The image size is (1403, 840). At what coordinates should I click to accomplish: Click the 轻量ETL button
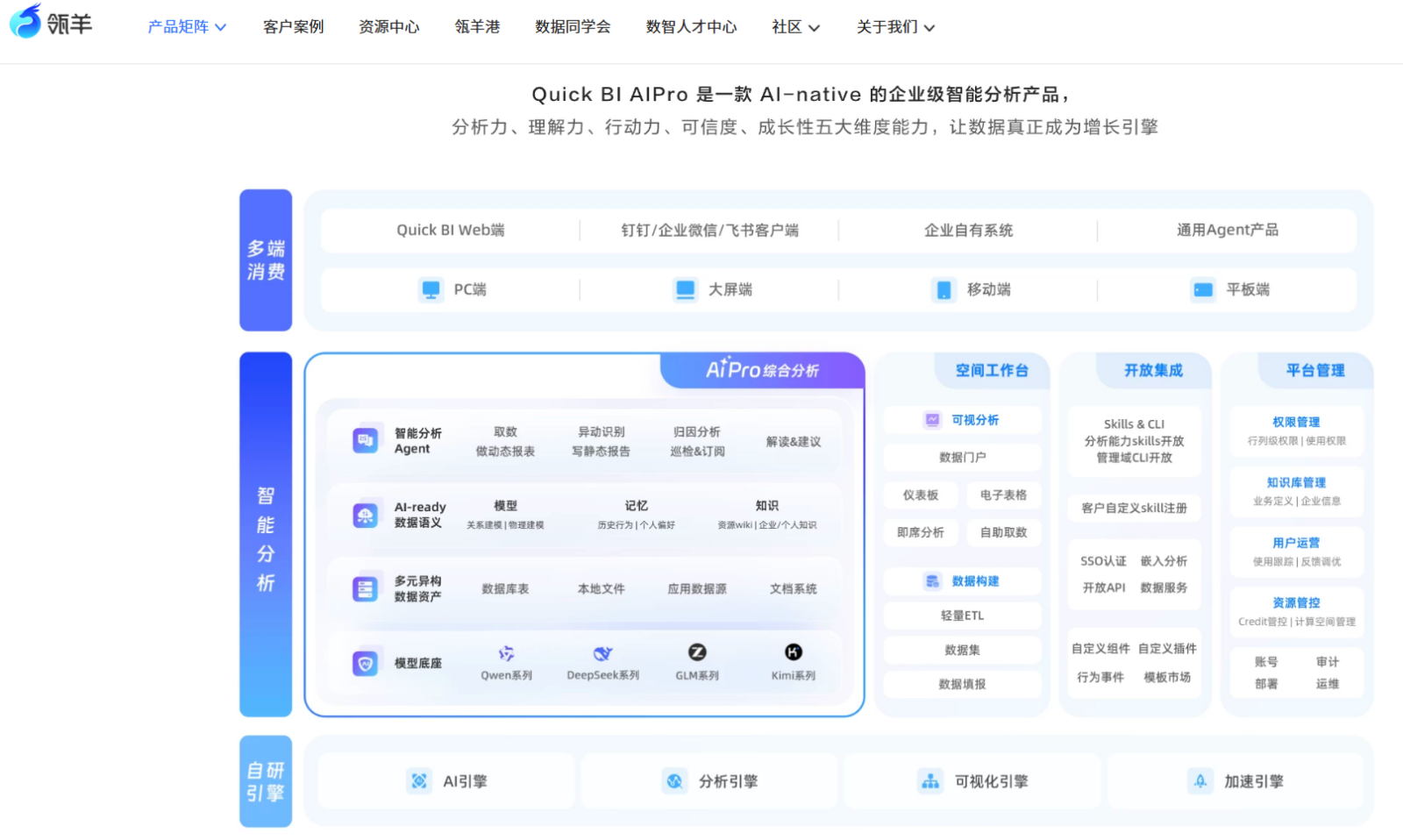point(963,616)
